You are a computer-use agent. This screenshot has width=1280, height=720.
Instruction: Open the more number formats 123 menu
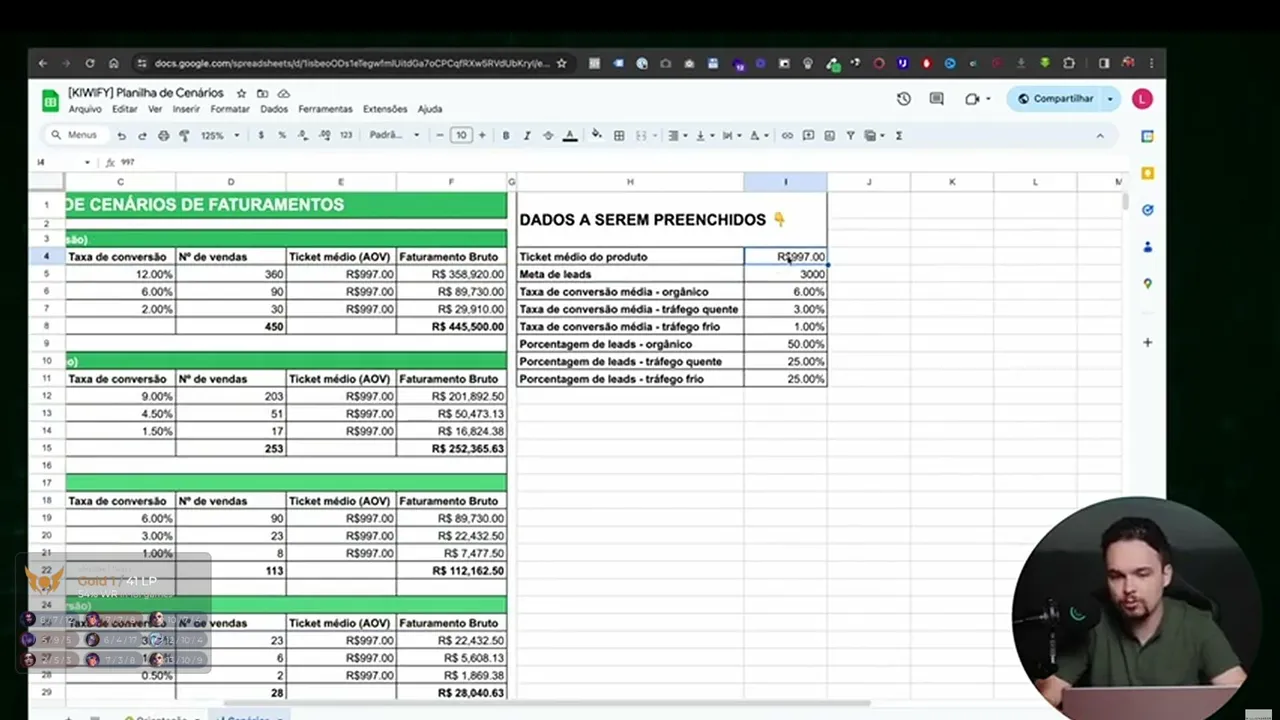click(346, 135)
